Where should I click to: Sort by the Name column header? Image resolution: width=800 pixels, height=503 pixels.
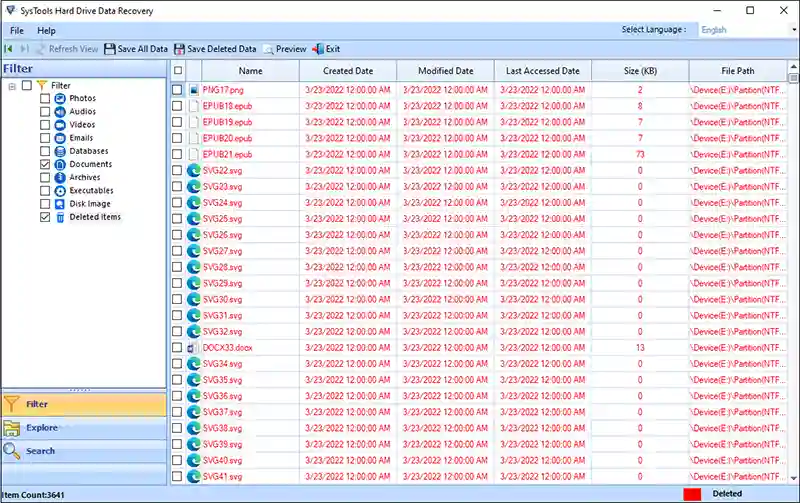(251, 71)
